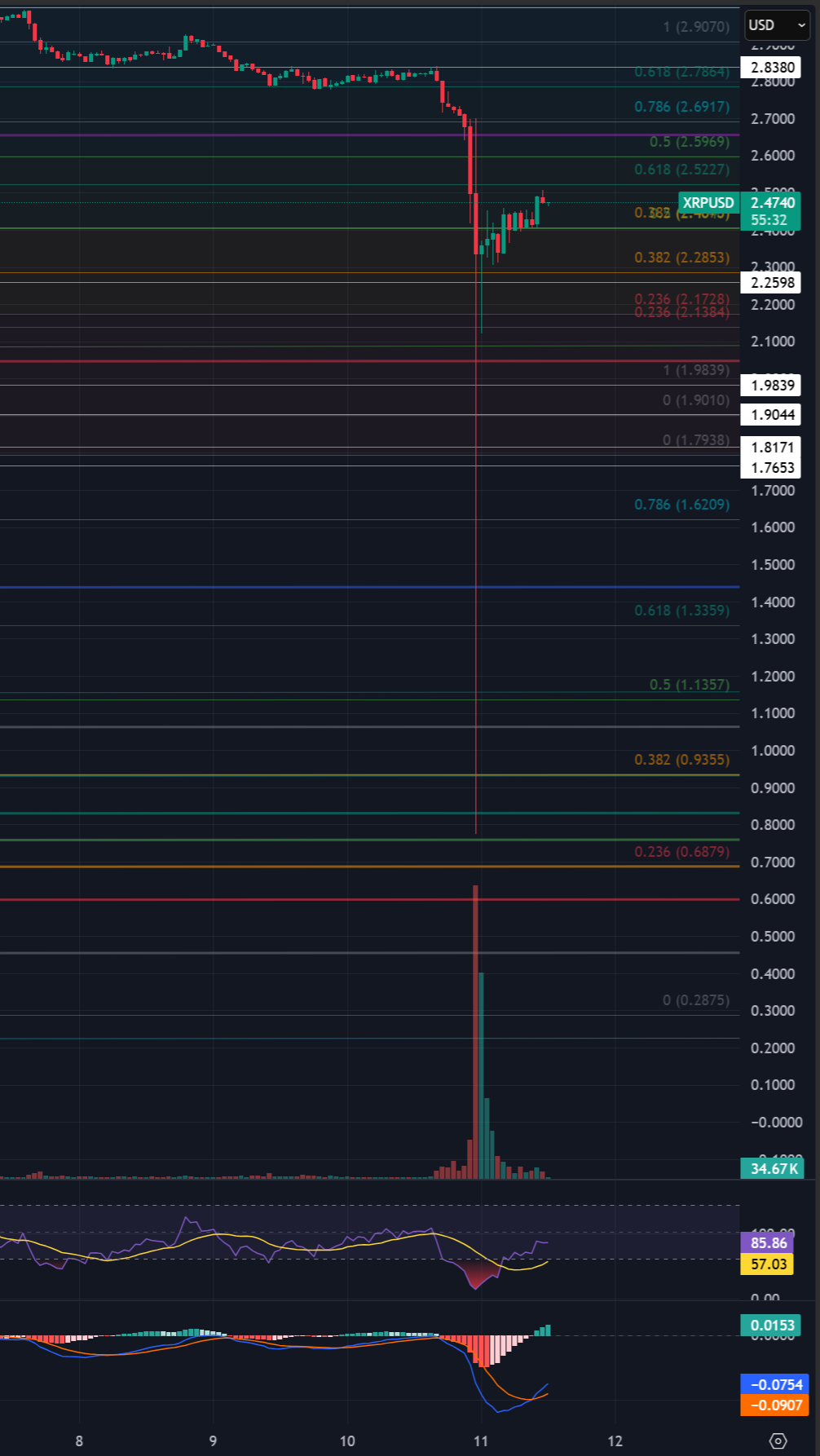Screen dimensions: 820x1456
Task: Click the date label 10 on time axis
Action: coord(347,1441)
